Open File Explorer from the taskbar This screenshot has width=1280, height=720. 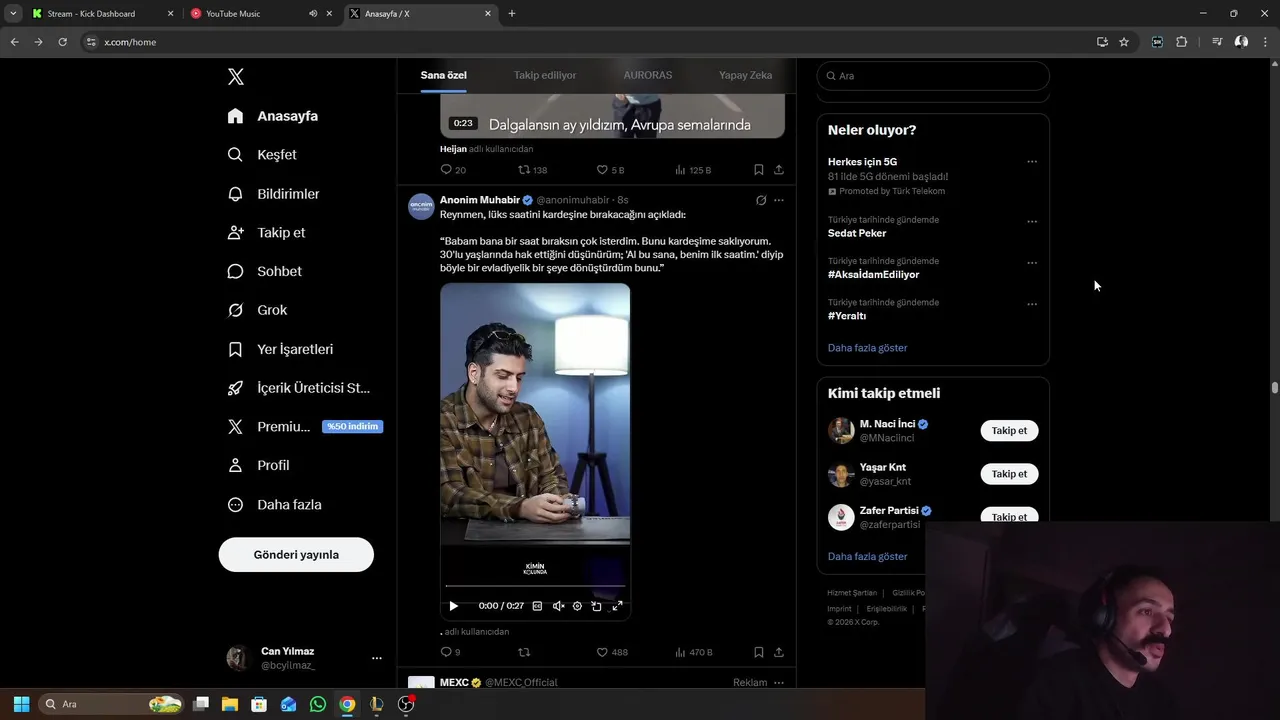point(230,704)
